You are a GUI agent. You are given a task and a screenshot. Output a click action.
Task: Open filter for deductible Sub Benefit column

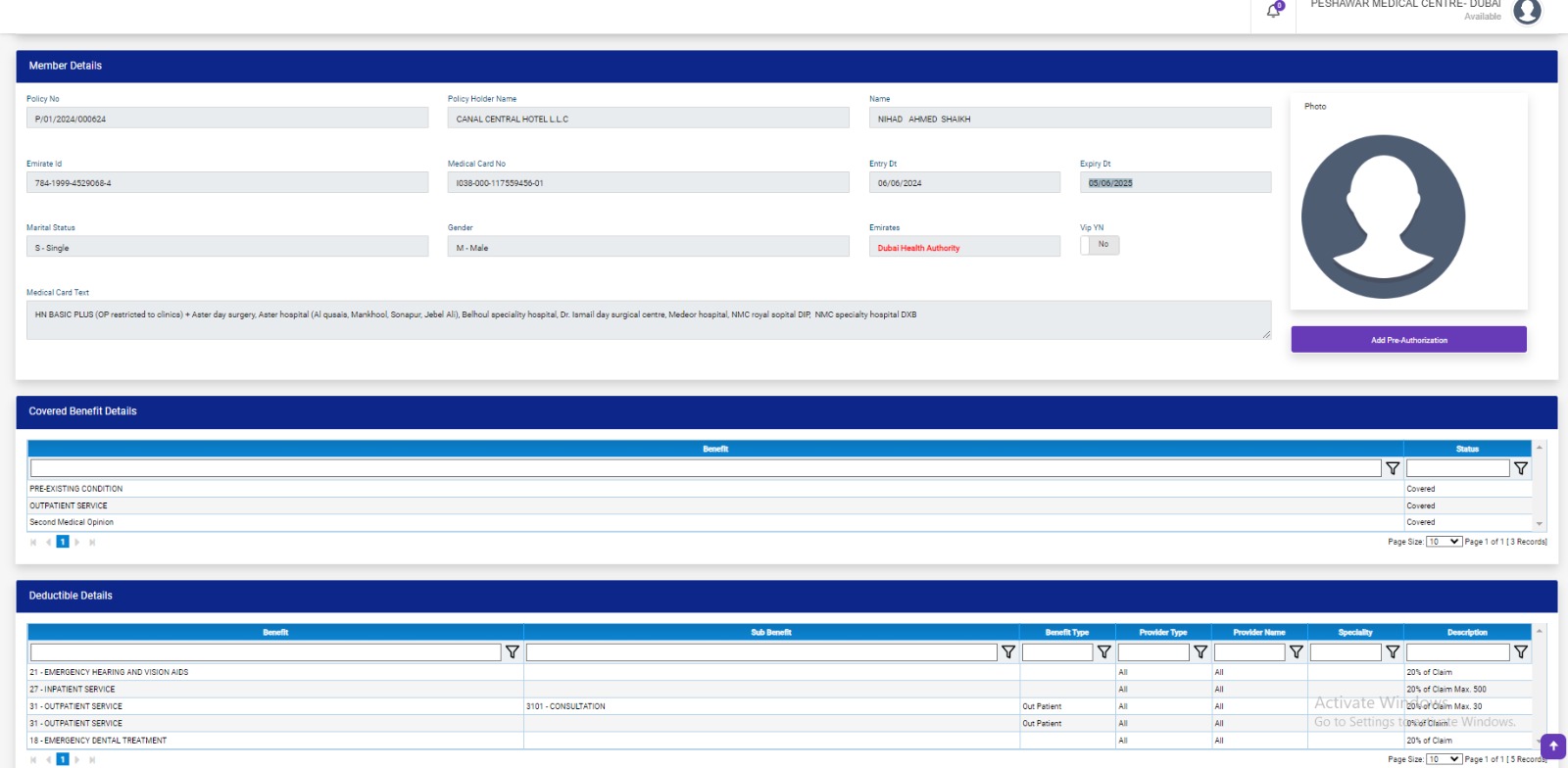pyautogui.click(x=1007, y=652)
